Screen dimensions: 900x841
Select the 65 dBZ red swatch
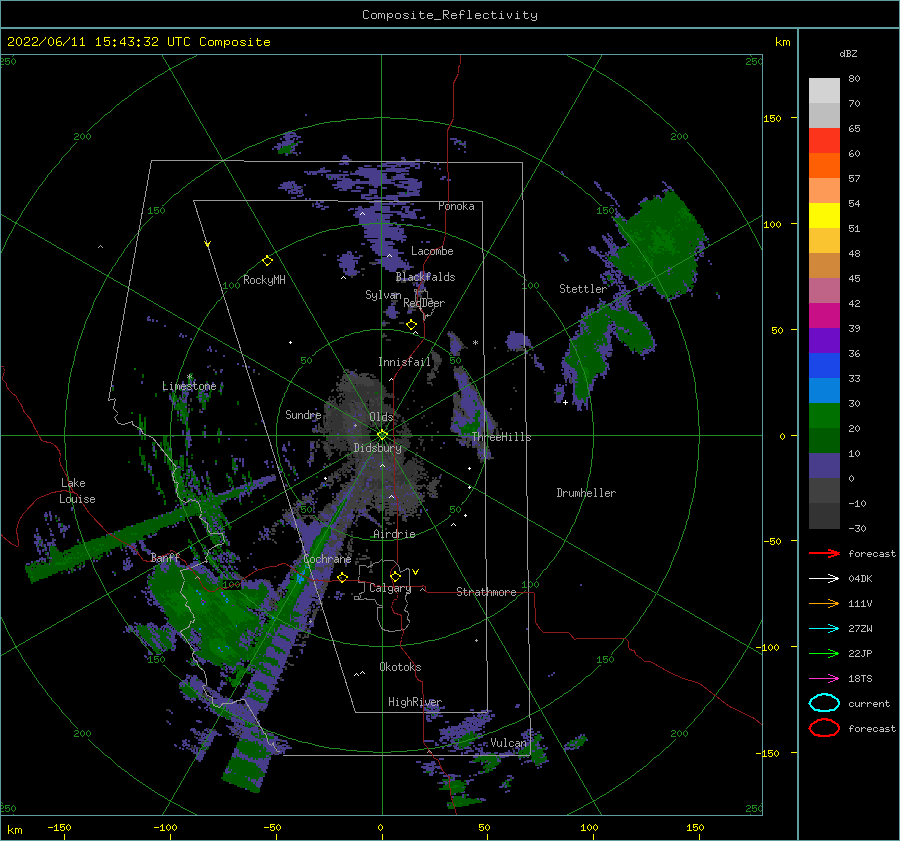coord(824,140)
